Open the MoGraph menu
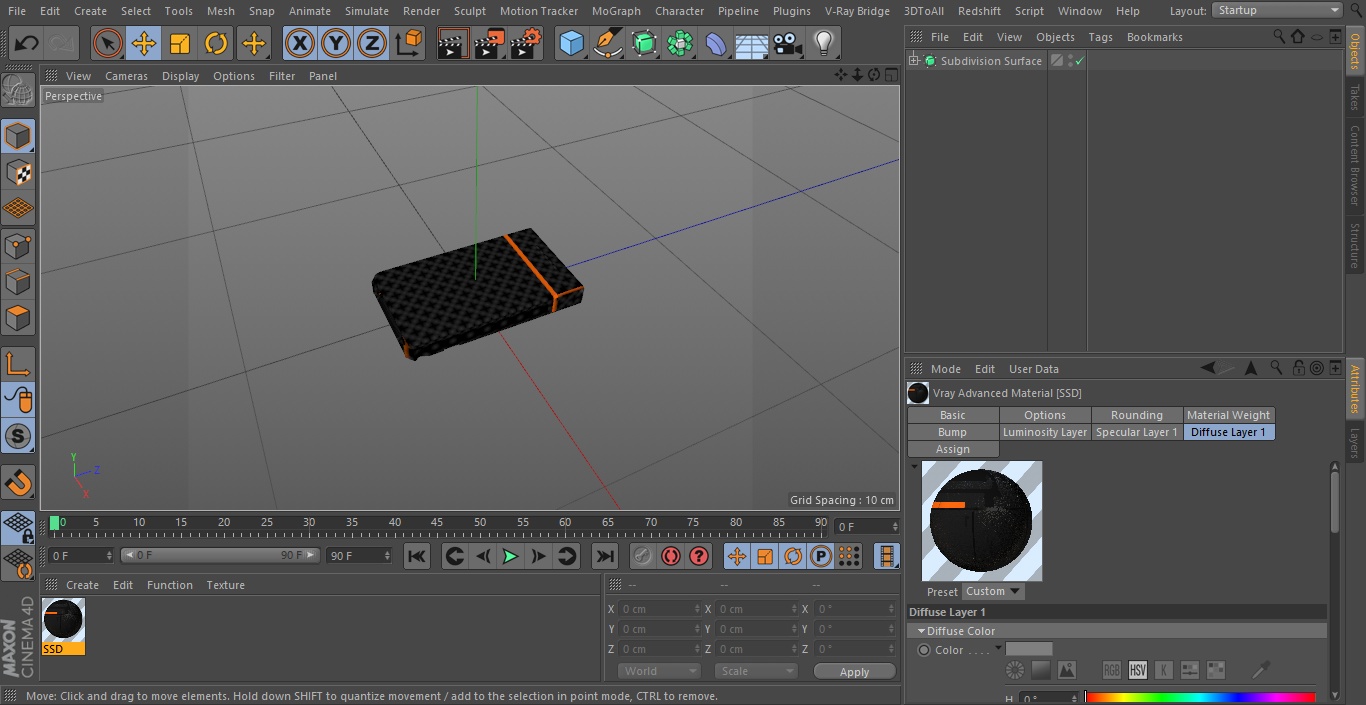The width and height of the screenshot is (1366, 705). (x=616, y=11)
